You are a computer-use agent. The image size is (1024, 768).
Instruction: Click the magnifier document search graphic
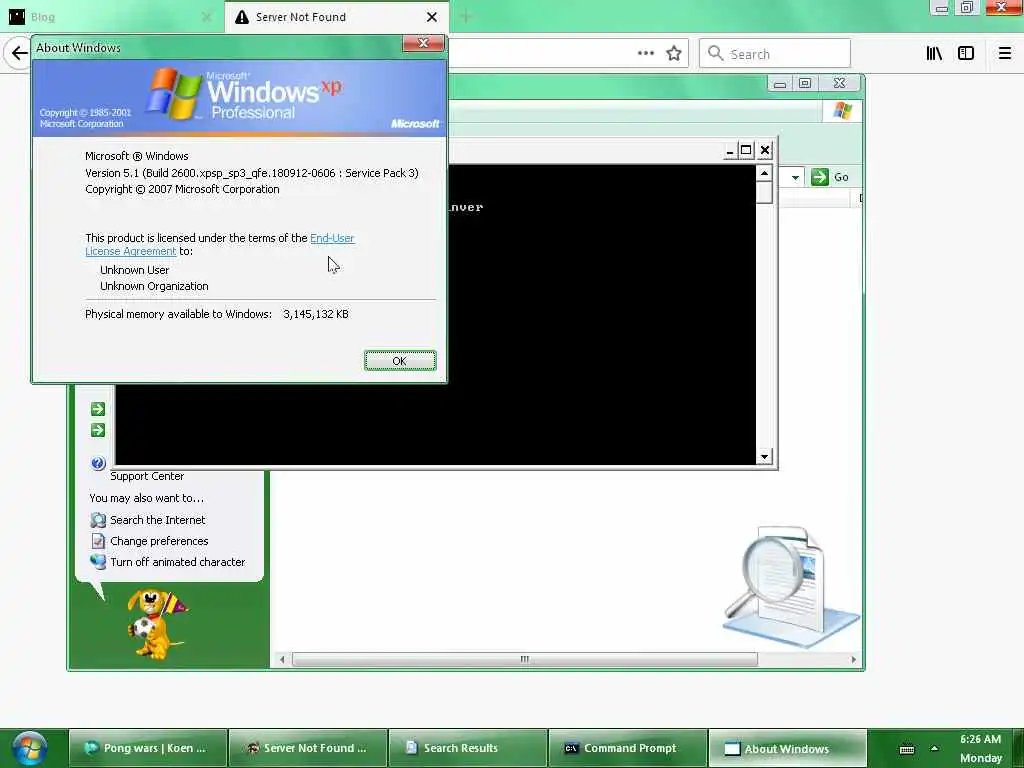[792, 585]
